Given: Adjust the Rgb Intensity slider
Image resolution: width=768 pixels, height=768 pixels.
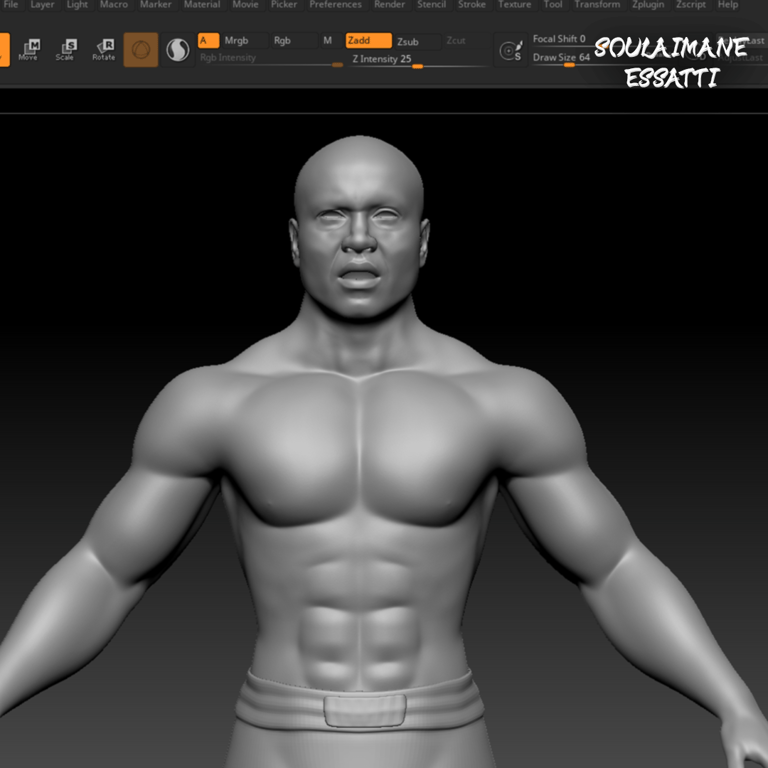Looking at the screenshot, I should tap(270, 59).
